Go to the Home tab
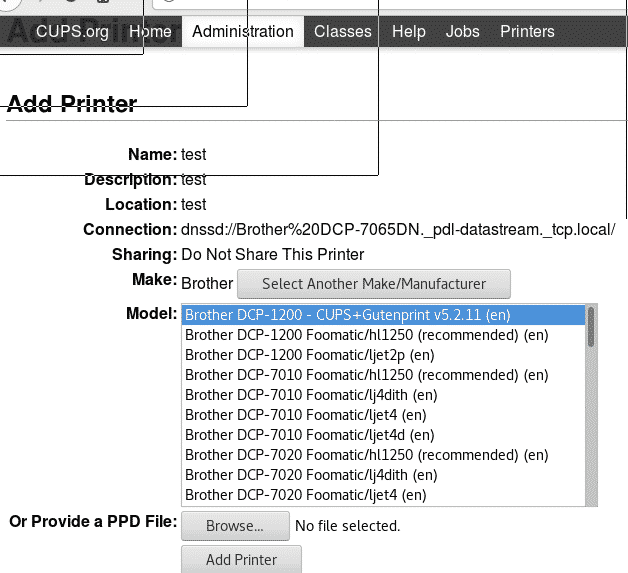This screenshot has height=573, width=628. click(x=150, y=32)
